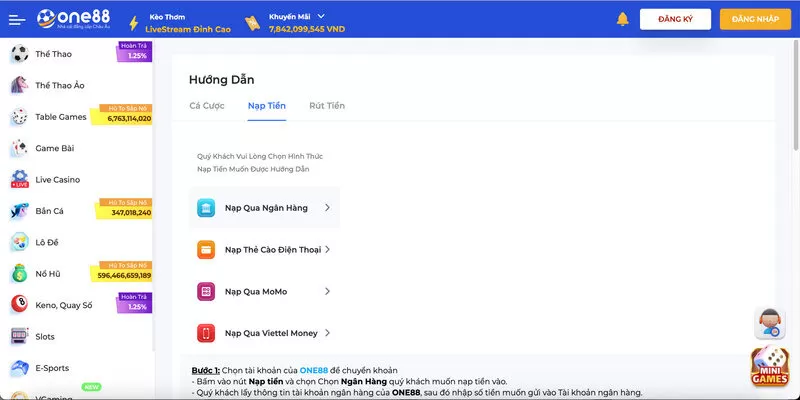Click the MoMo payment icon
Viewport: 800px width, 400px height.
[x=205, y=291]
